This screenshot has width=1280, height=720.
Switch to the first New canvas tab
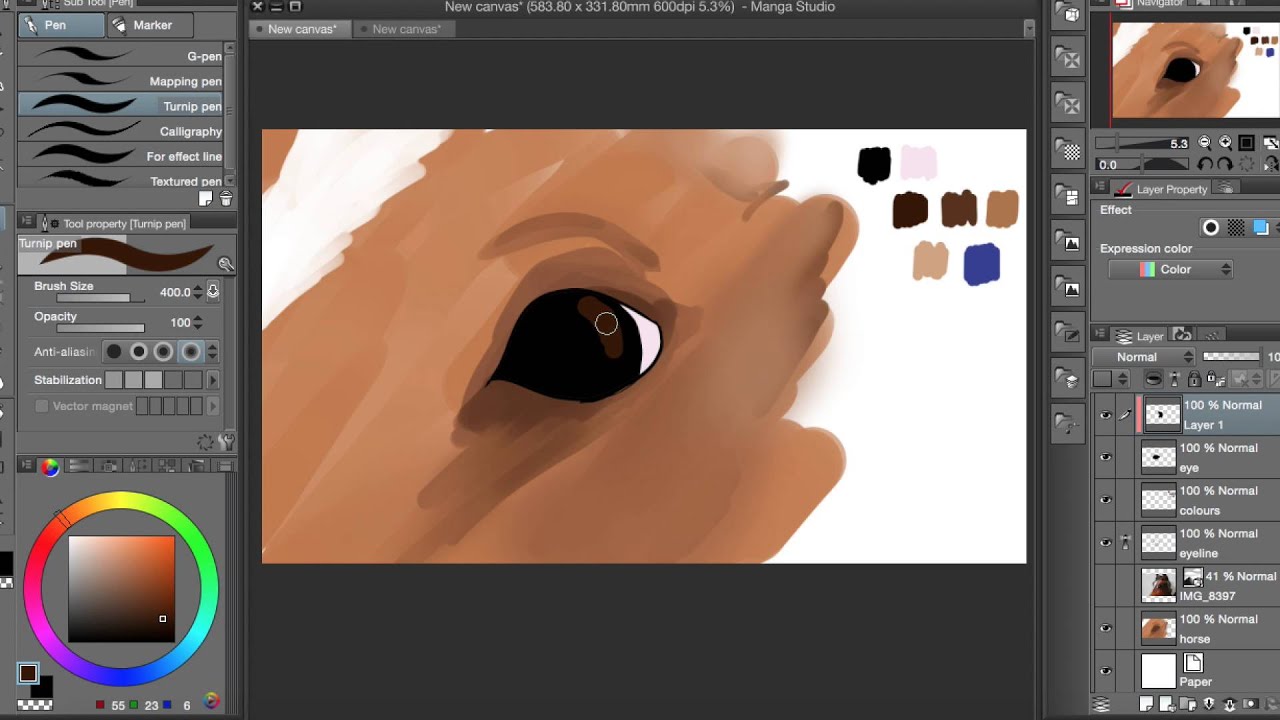[300, 29]
